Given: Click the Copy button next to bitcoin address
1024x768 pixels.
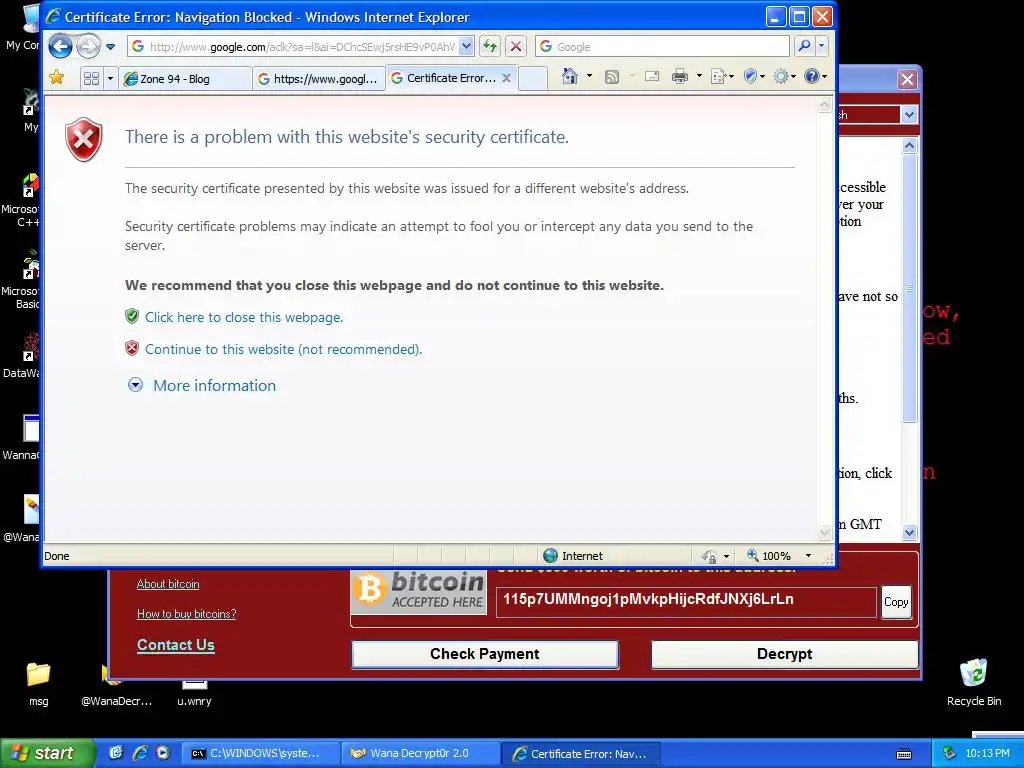Looking at the screenshot, I should coord(896,602).
